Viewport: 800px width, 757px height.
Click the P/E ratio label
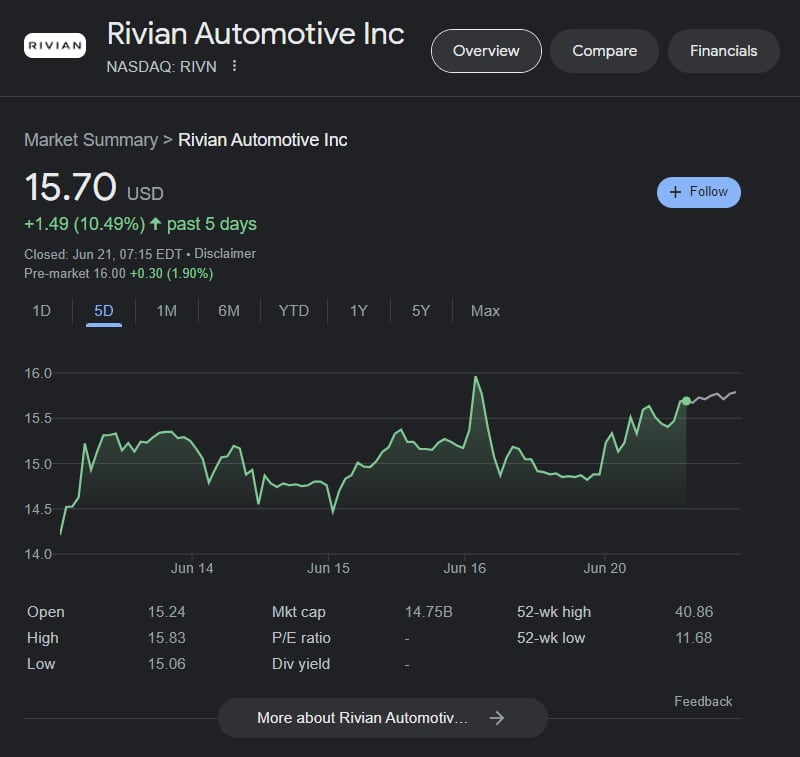(x=301, y=638)
